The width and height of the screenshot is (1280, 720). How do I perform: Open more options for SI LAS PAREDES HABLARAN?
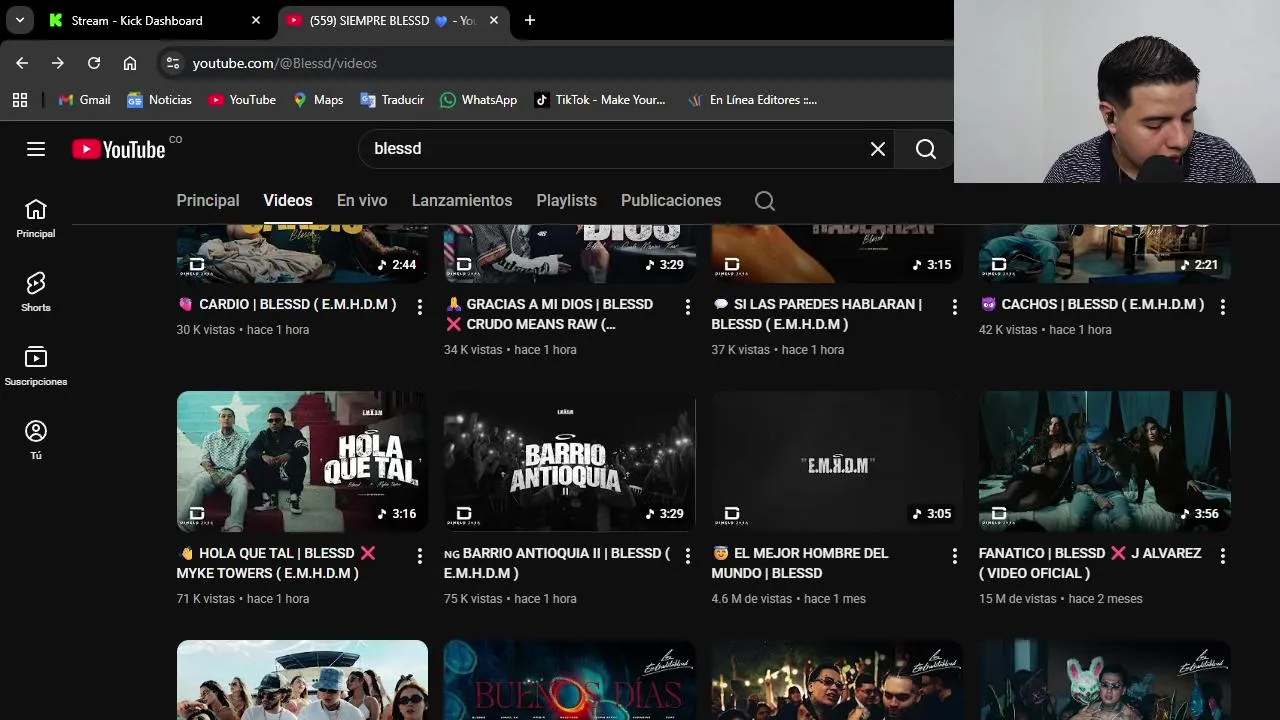tap(954, 307)
